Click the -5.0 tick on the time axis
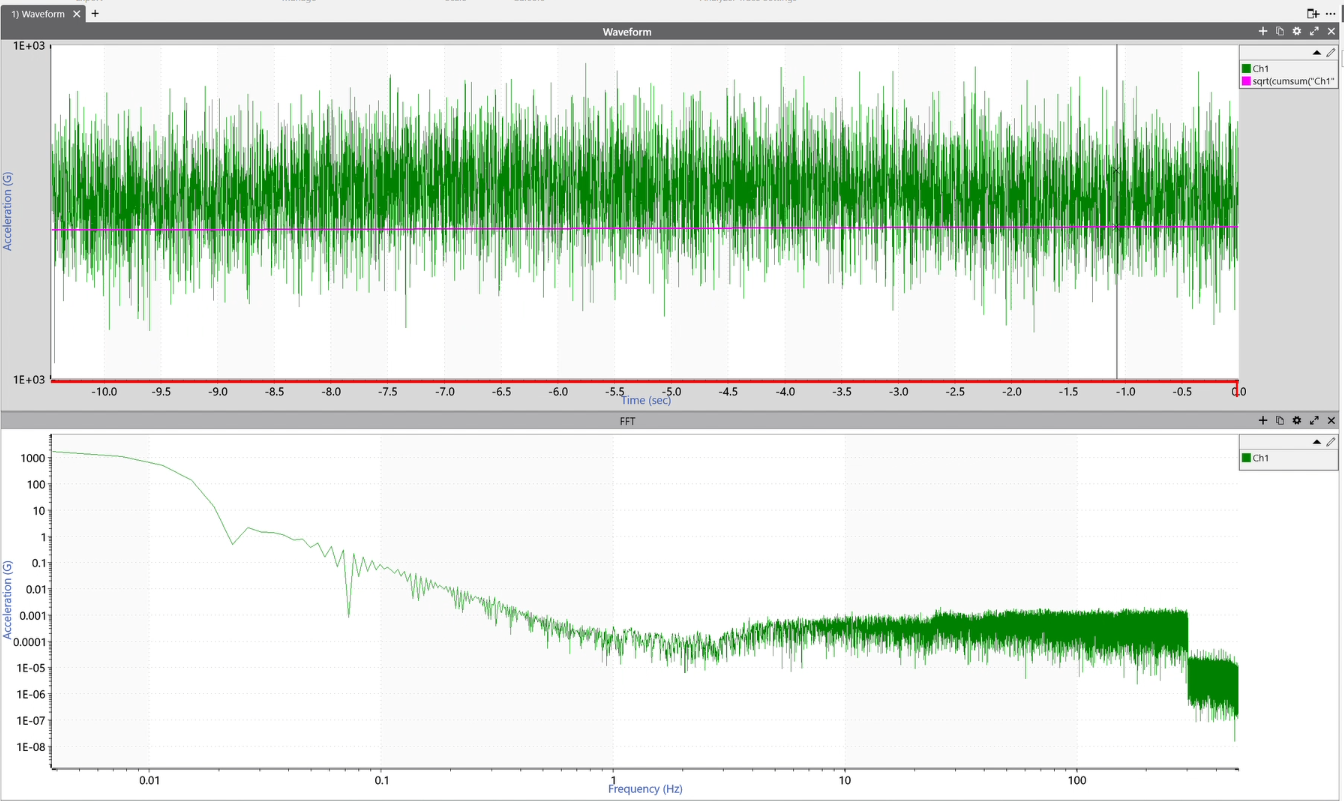The height and width of the screenshot is (801, 1344). tap(671, 392)
